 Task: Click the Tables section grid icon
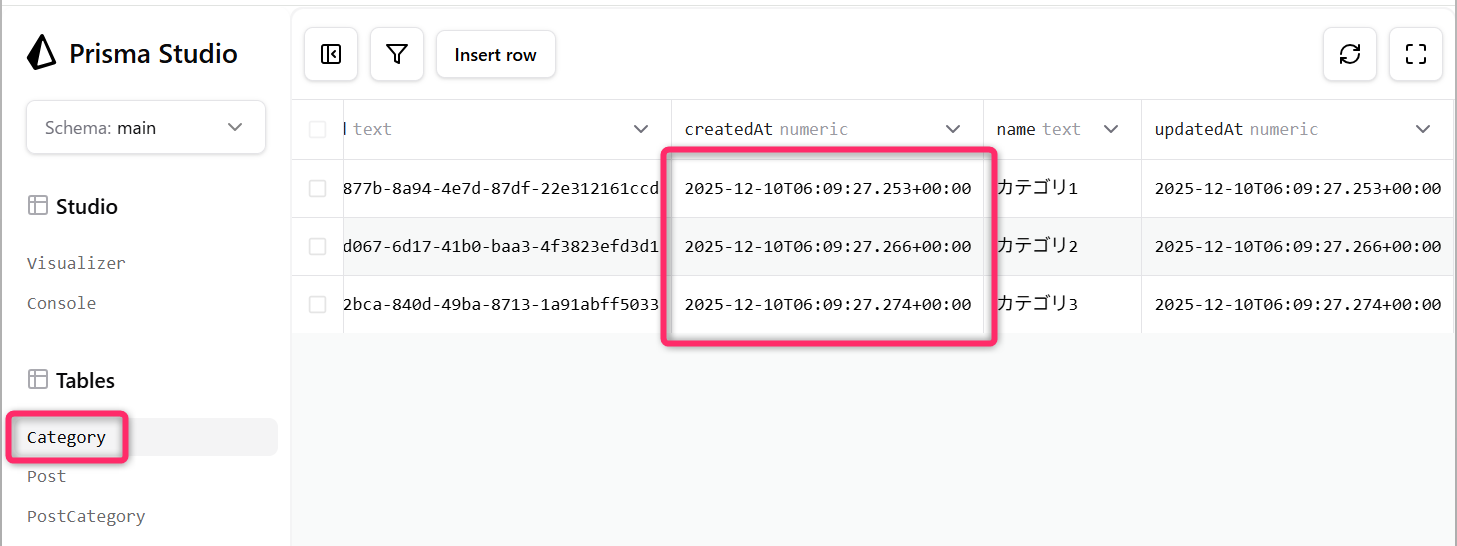click(38, 380)
